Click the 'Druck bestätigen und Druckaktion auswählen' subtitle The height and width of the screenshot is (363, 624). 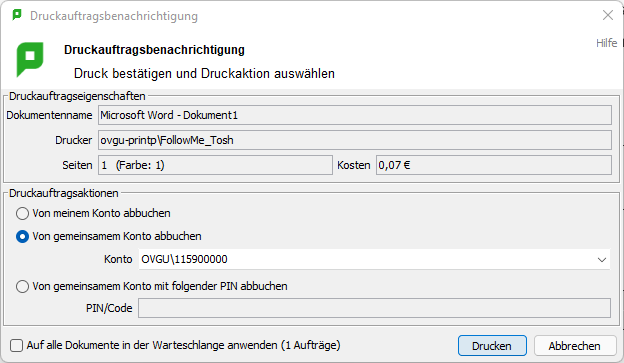204,74
